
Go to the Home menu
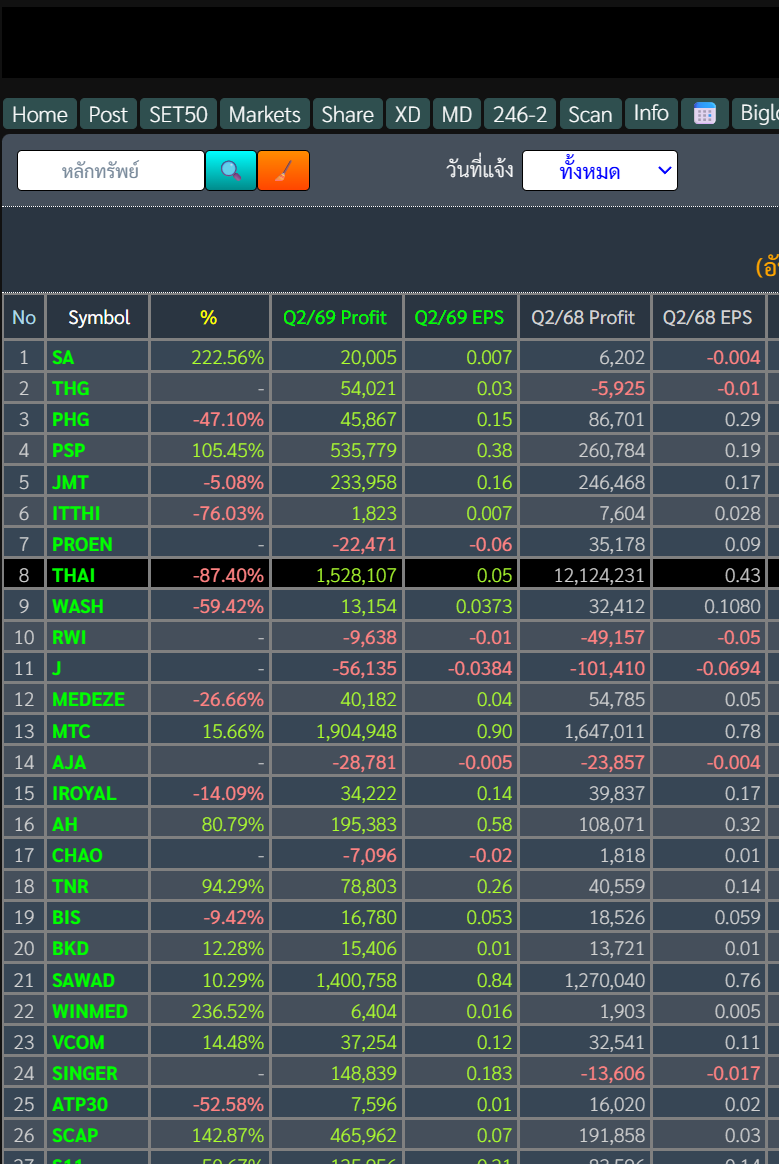(x=40, y=114)
